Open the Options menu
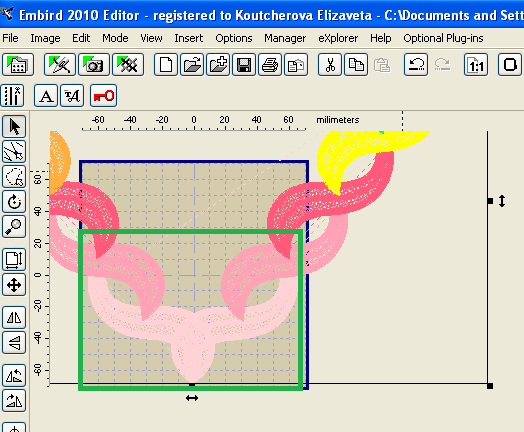The width and height of the screenshot is (524, 432). click(x=234, y=38)
